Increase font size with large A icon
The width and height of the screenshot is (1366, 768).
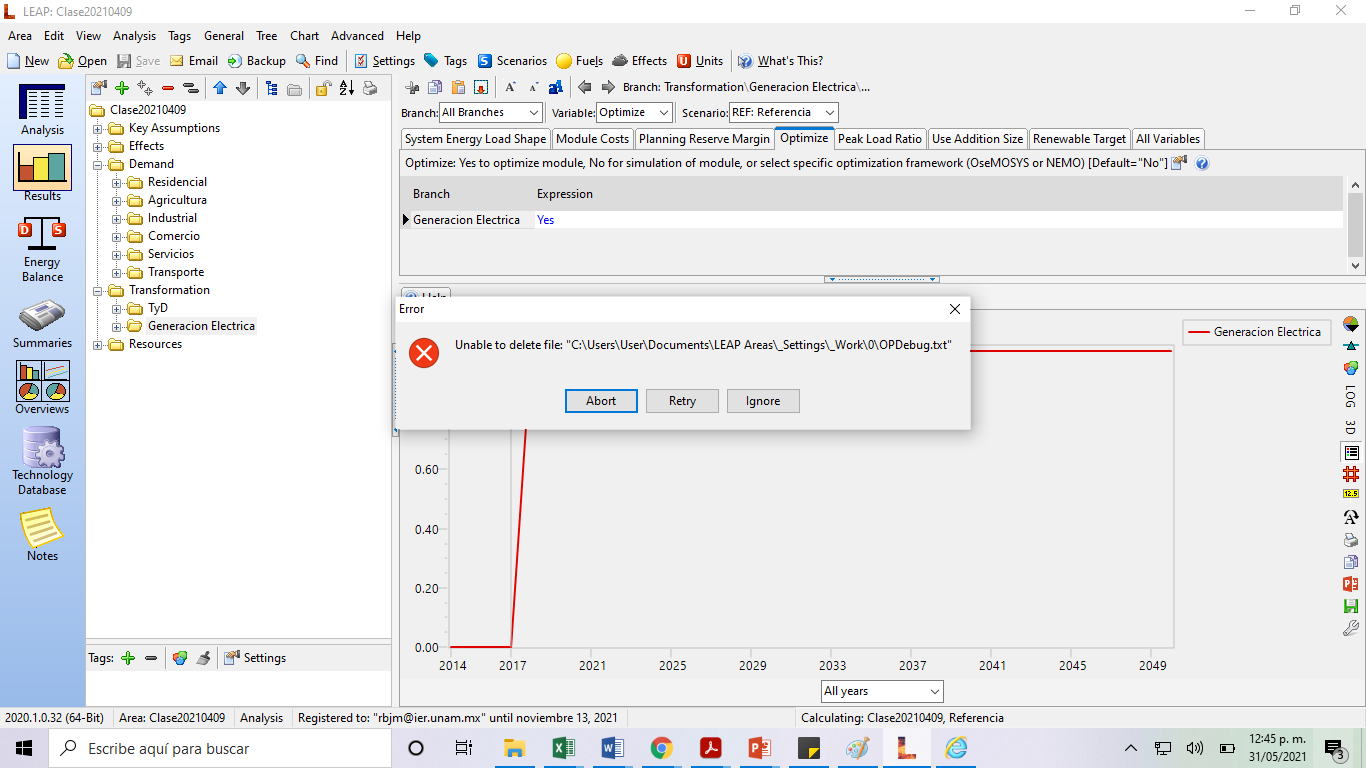pos(510,87)
